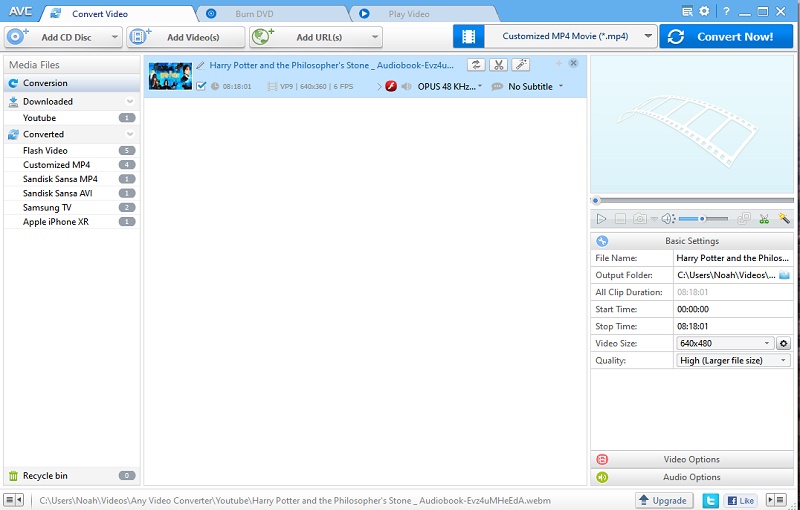Screen dimensions: 800x510
Task: Click the Downloaded section icon
Action: pos(13,101)
